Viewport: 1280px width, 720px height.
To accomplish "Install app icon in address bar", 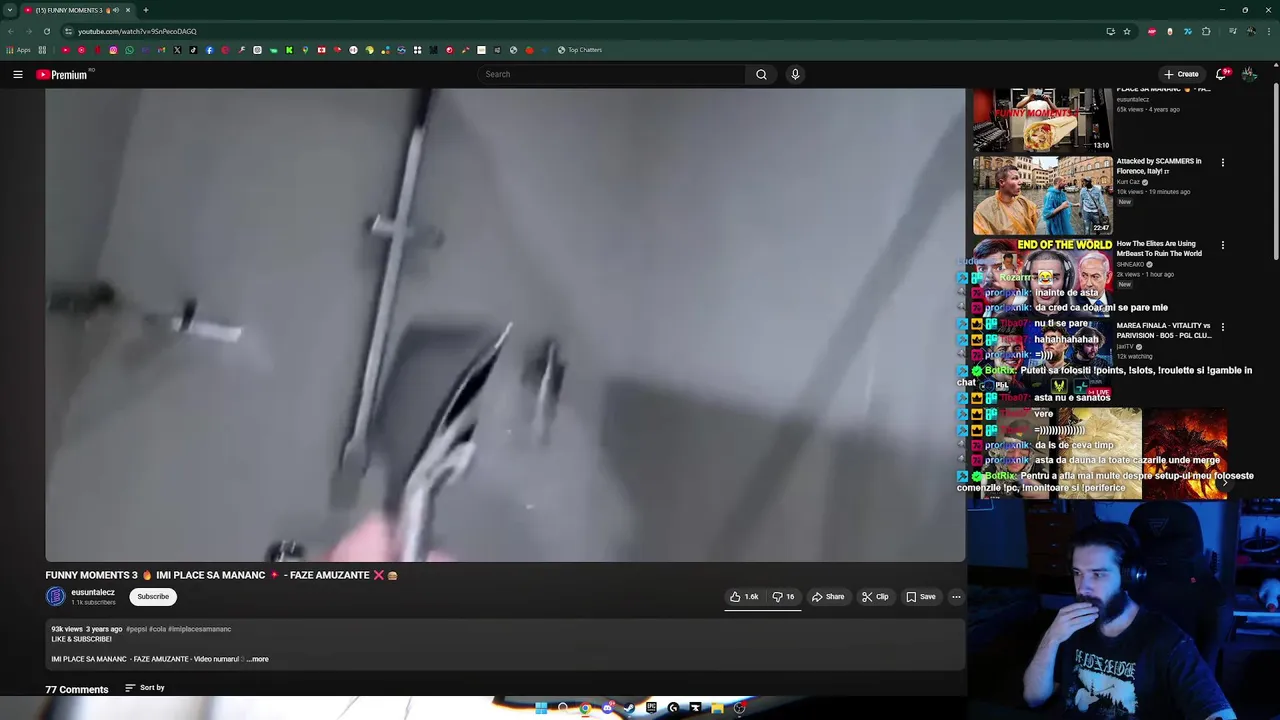I will click(1111, 31).
